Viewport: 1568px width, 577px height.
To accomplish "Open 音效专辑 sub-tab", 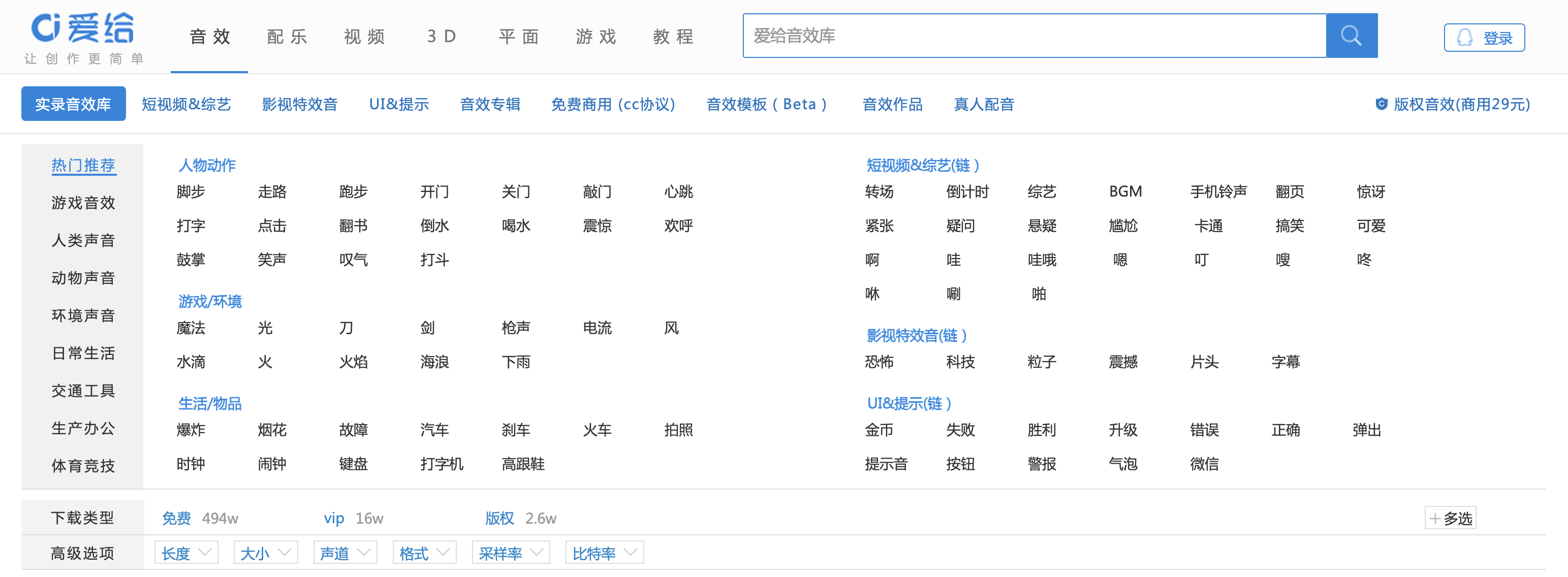I will (x=490, y=104).
